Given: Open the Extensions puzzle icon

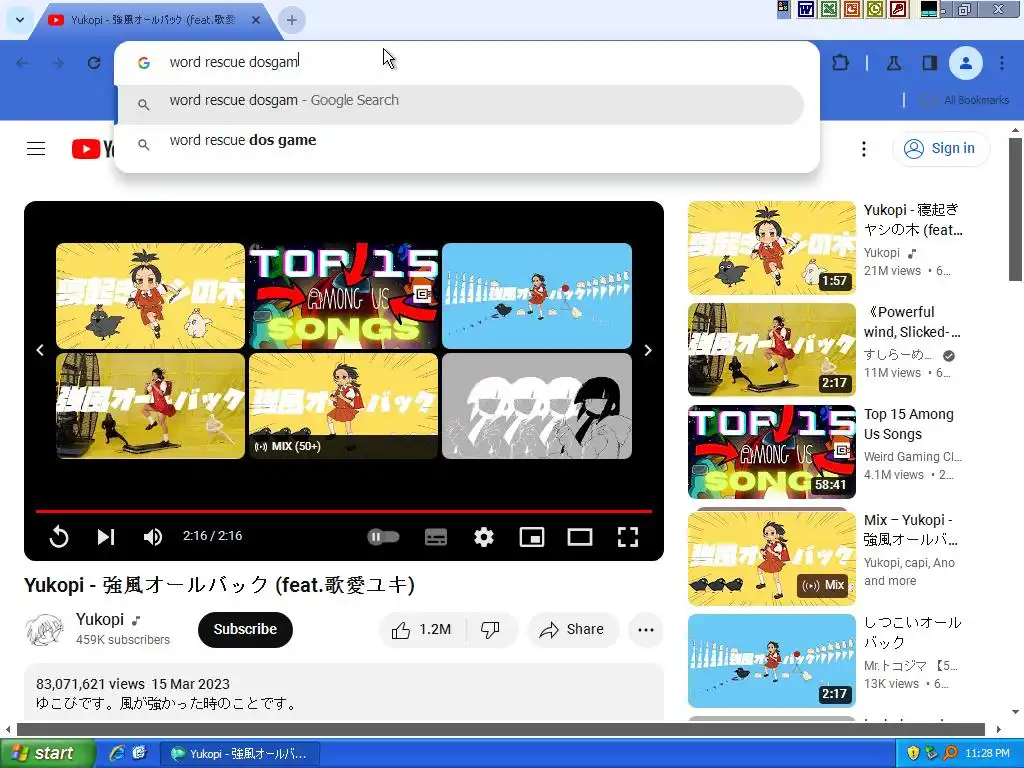Looking at the screenshot, I should pos(840,63).
